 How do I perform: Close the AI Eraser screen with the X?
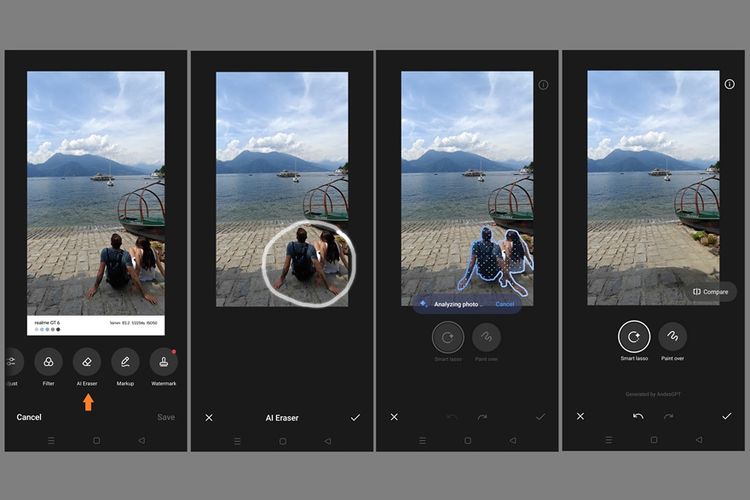(x=209, y=417)
